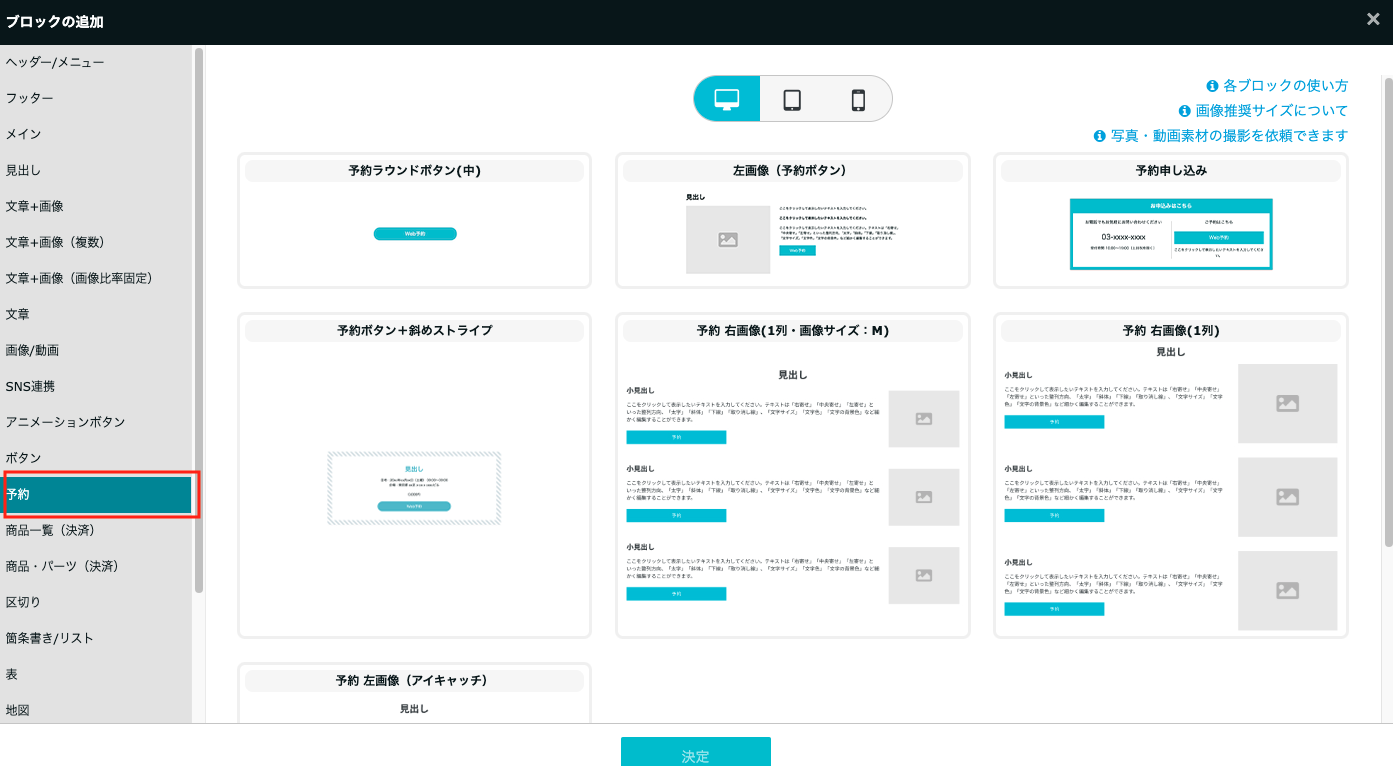Choose 左画像（予約ボタン） block thumbnail
1393x766 pixels.
pyautogui.click(x=793, y=221)
